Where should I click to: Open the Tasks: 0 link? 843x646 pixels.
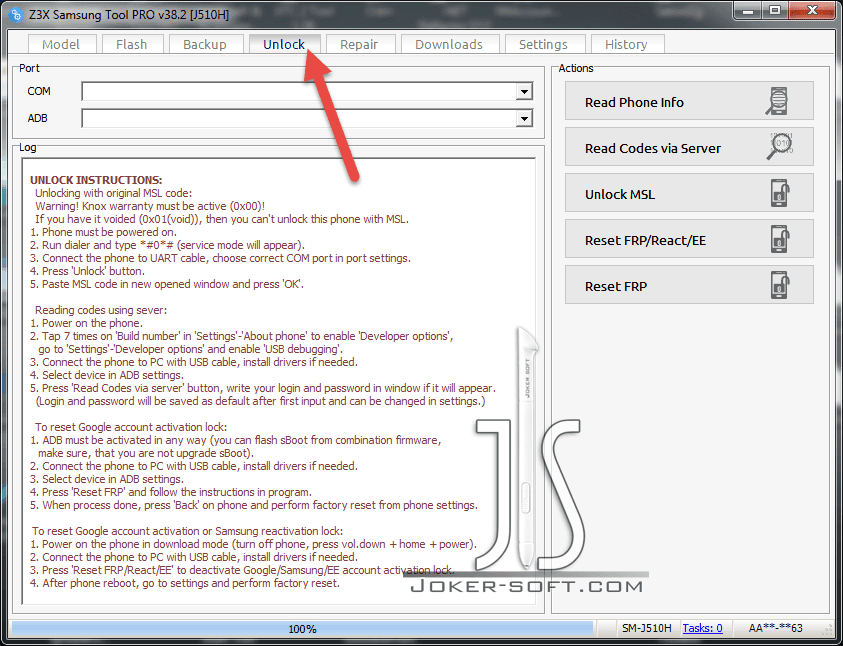click(x=702, y=628)
